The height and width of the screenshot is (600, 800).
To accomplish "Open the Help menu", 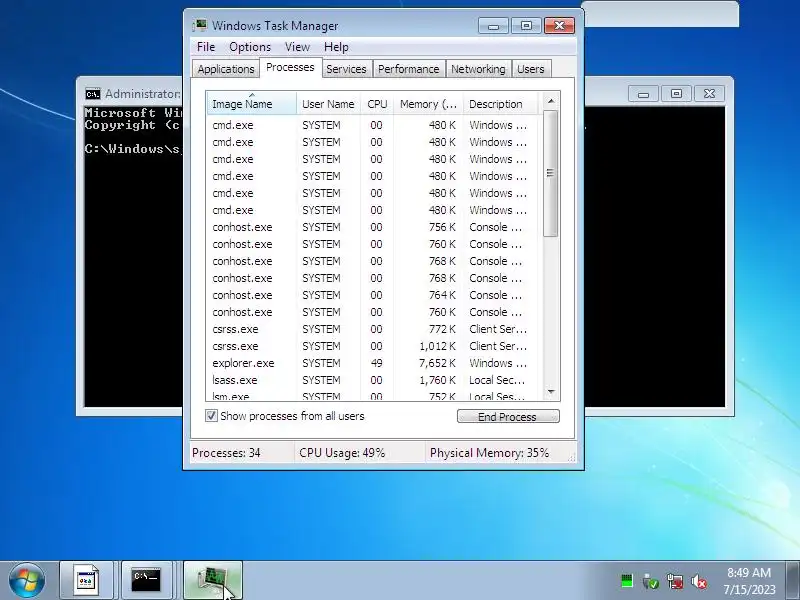I will [x=336, y=47].
